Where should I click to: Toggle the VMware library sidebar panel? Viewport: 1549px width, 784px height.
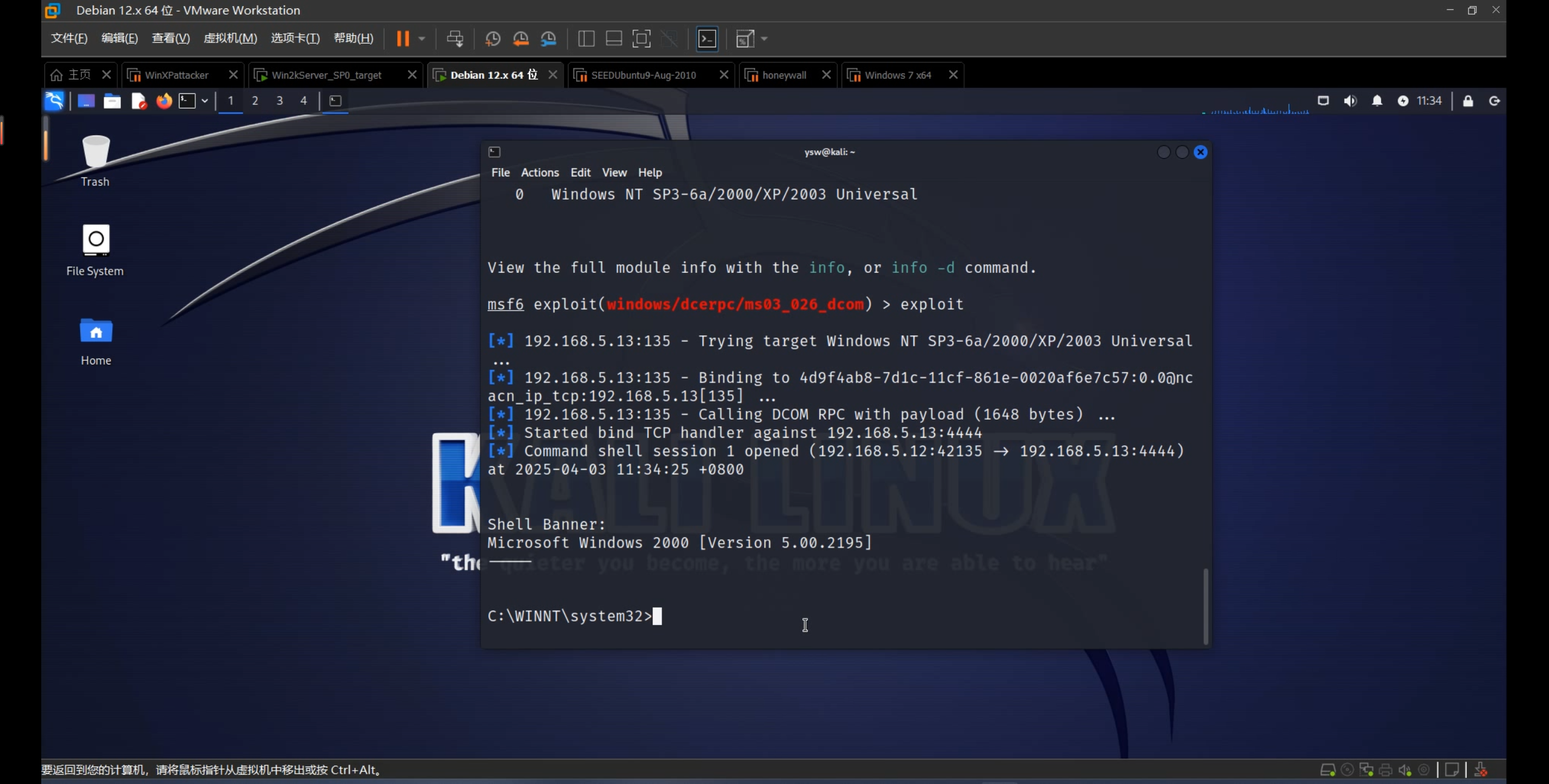point(586,39)
